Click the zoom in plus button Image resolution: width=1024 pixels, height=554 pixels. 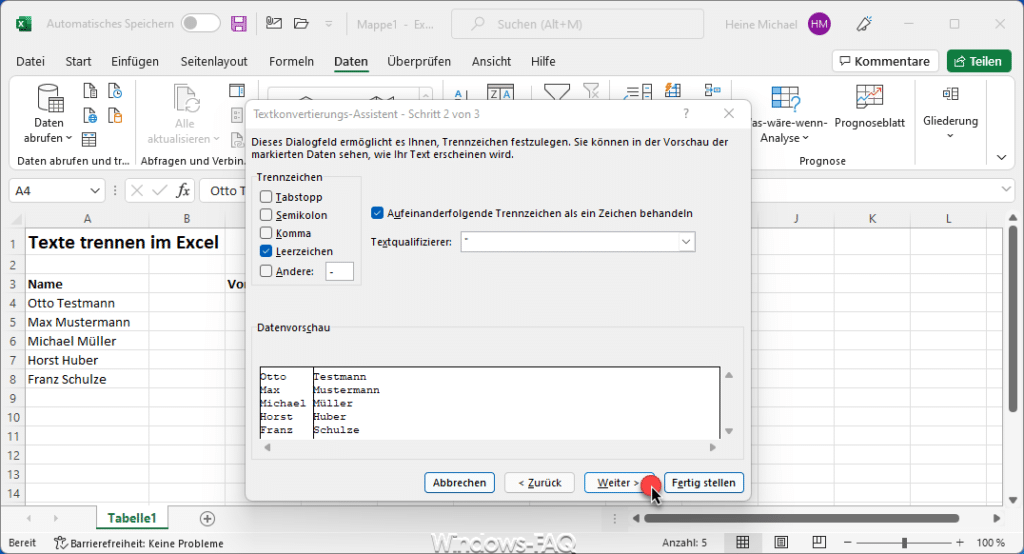click(x=960, y=542)
